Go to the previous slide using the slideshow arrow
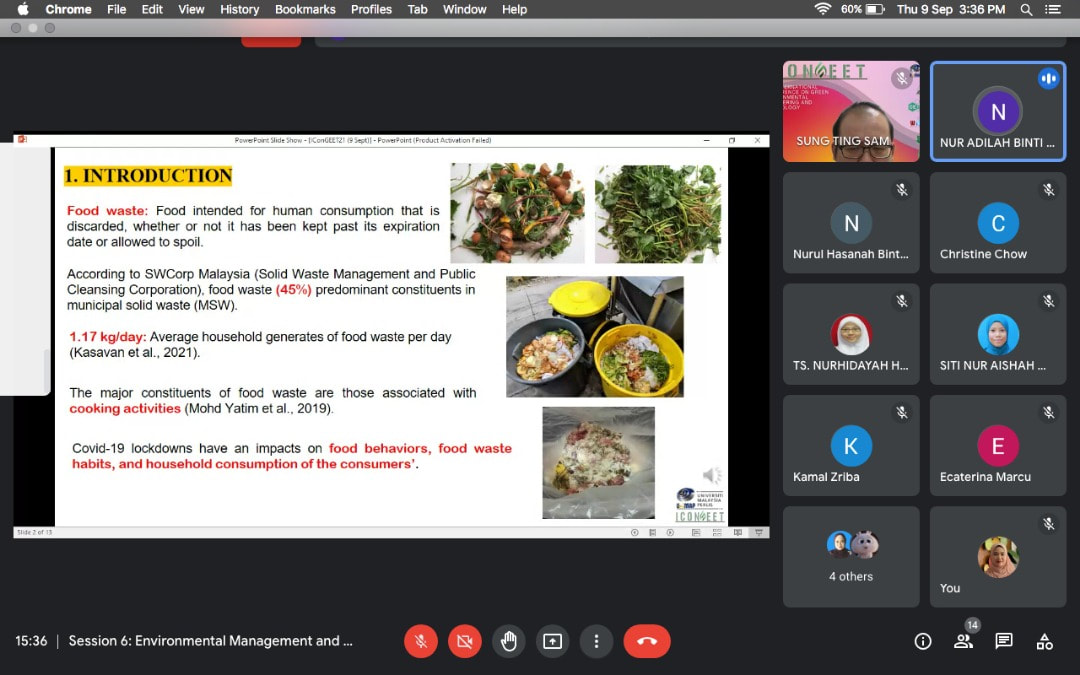Screen dimensions: 1080x675 click(634, 533)
